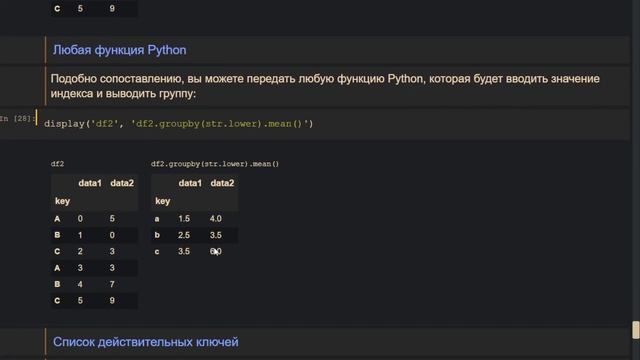Viewport: 640px width, 360px height.
Task: Click the 'df2.groupby(str.lower).mean()' table caption
Action: pos(215,164)
